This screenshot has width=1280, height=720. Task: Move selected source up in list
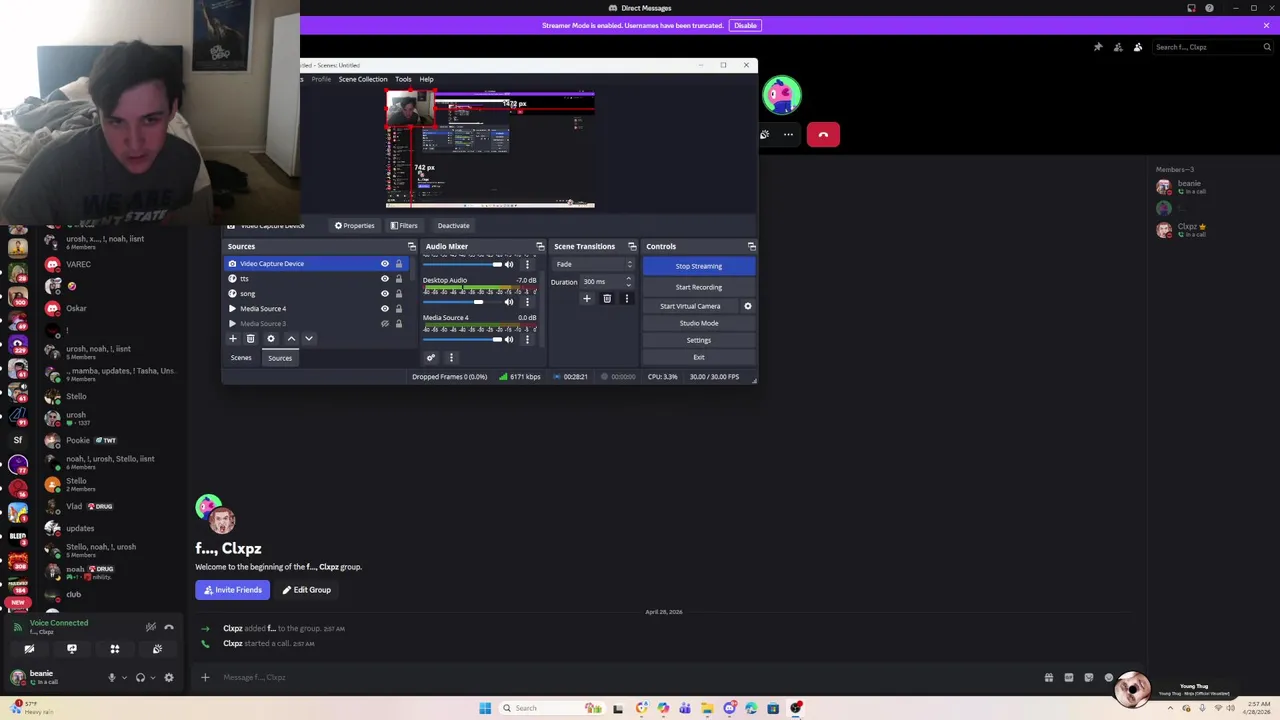[291, 339]
